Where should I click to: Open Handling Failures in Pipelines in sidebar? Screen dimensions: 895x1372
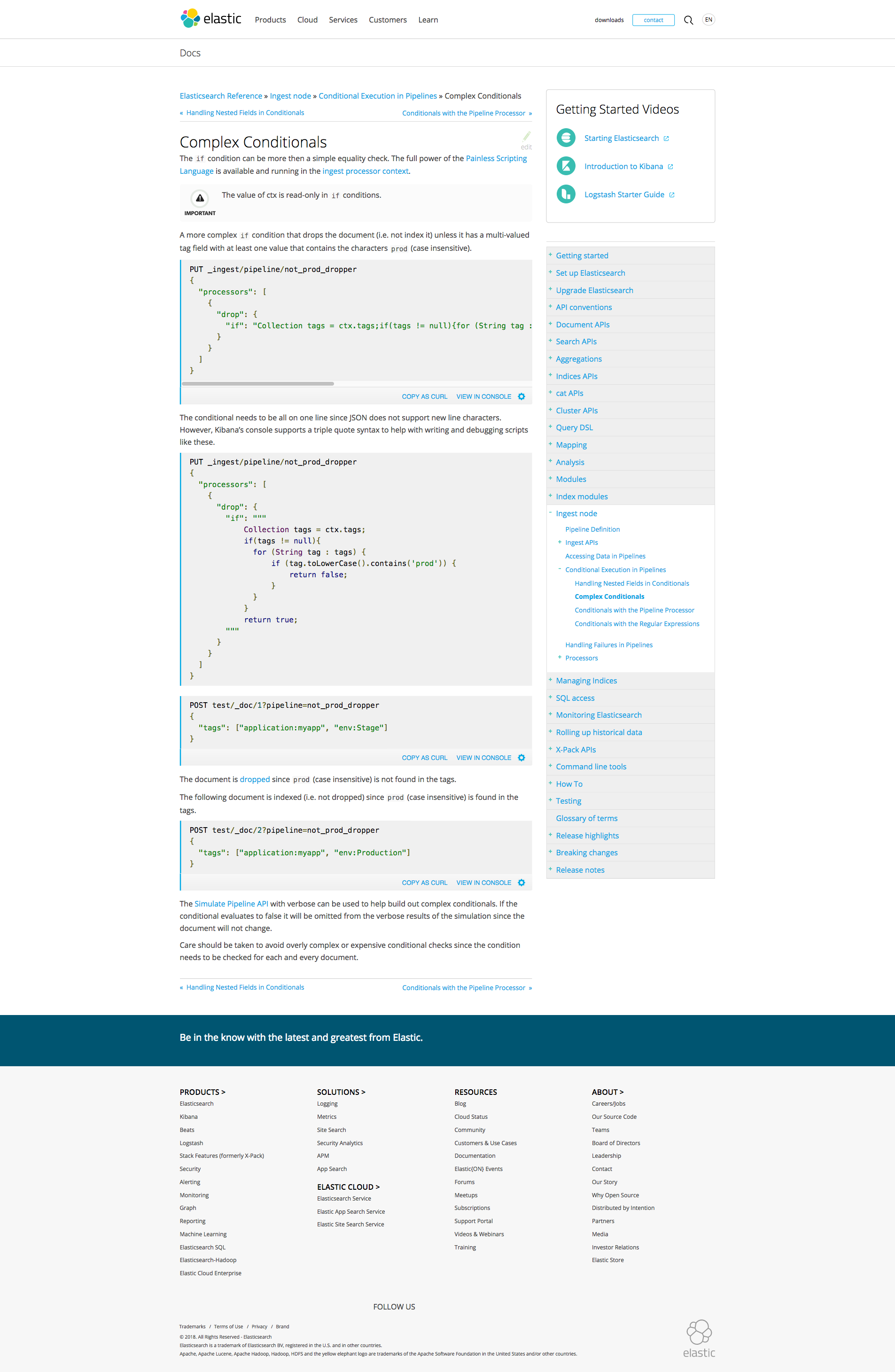(608, 645)
